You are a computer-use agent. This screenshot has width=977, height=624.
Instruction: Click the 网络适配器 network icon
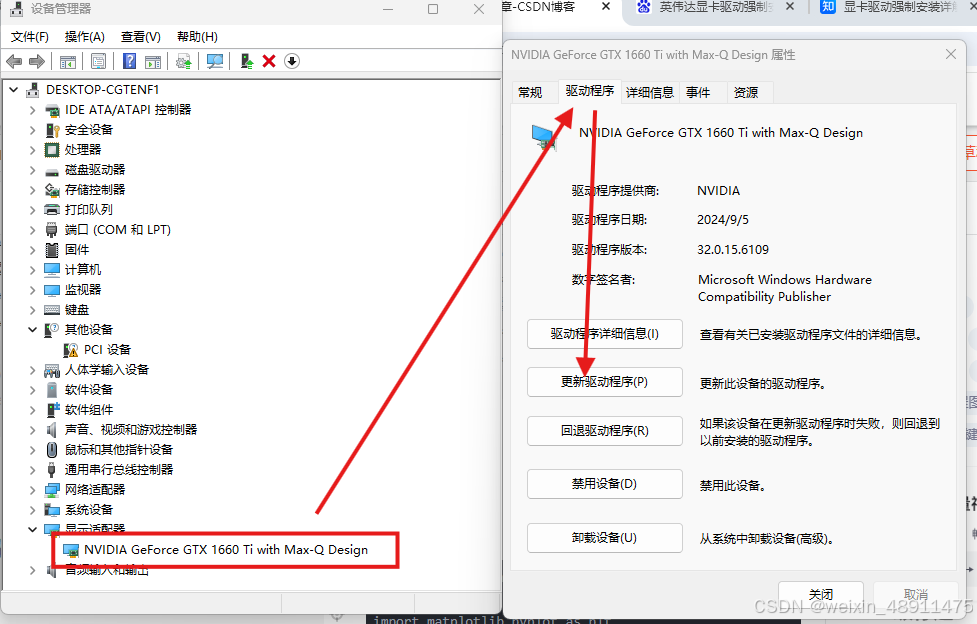pos(52,490)
